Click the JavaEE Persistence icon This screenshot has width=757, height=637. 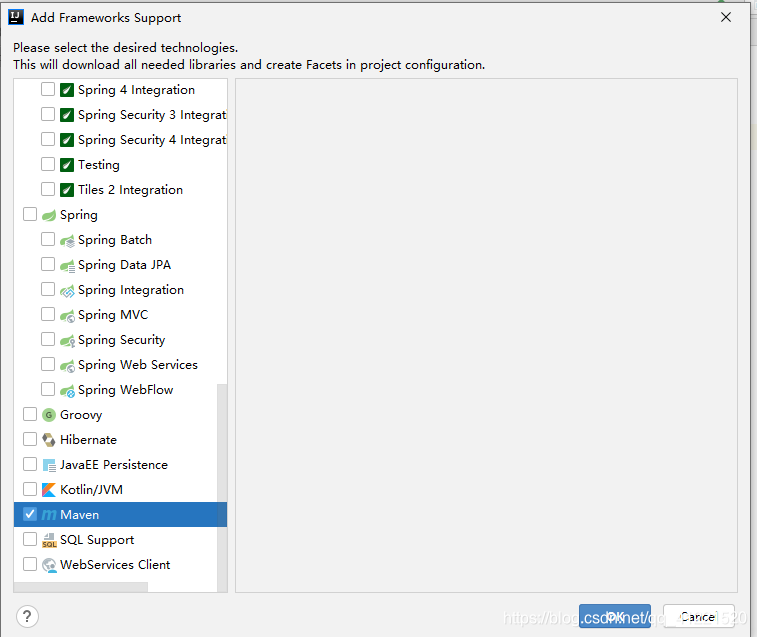[49, 465]
